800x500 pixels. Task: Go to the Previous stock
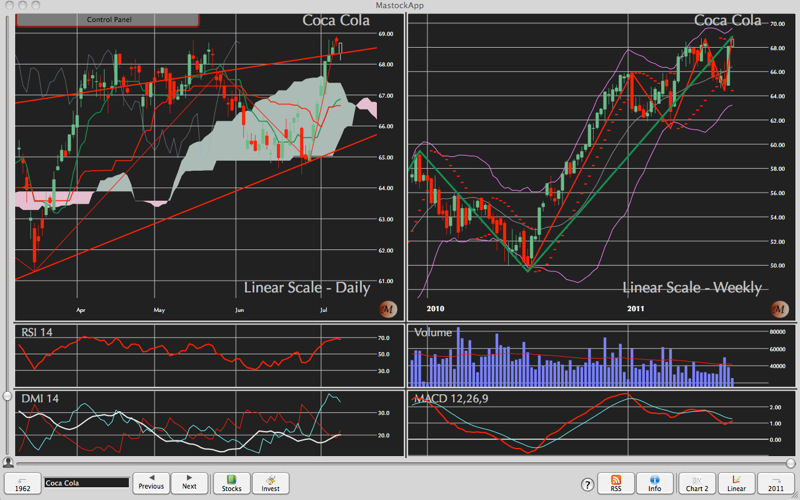[x=150, y=482]
